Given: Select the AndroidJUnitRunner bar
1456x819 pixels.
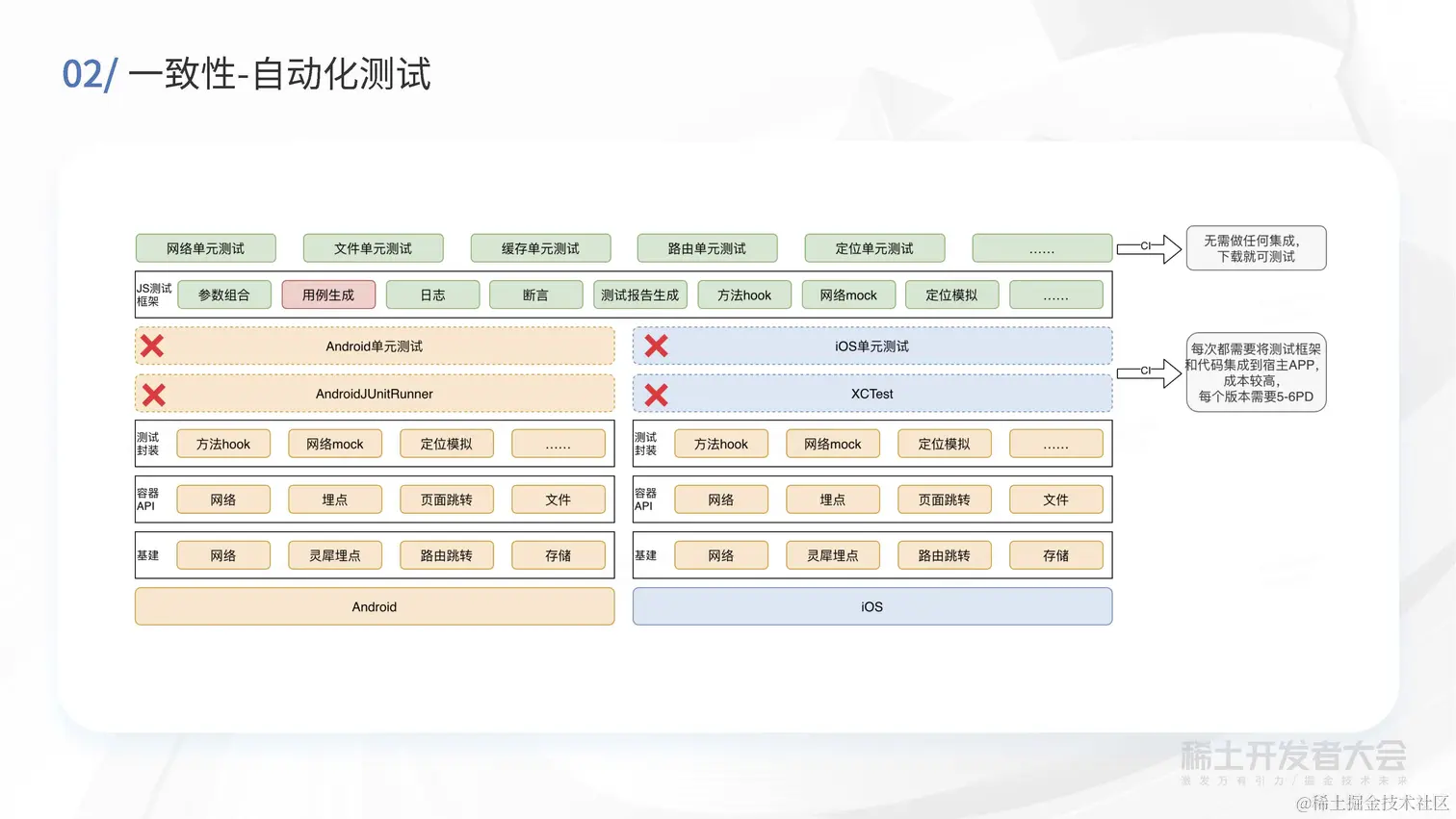Looking at the screenshot, I should click(x=375, y=394).
